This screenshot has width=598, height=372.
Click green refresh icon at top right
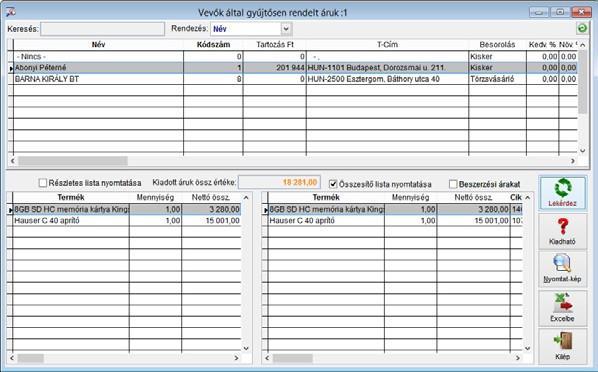coord(582,28)
